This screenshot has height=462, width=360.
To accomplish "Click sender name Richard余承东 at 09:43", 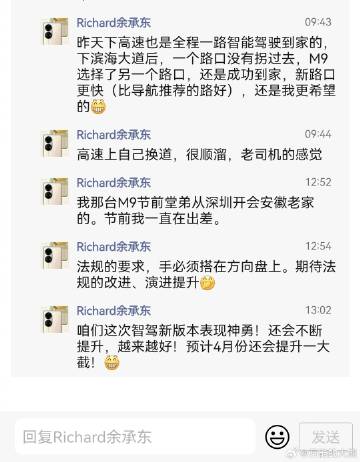I will pyautogui.click(x=114, y=23).
